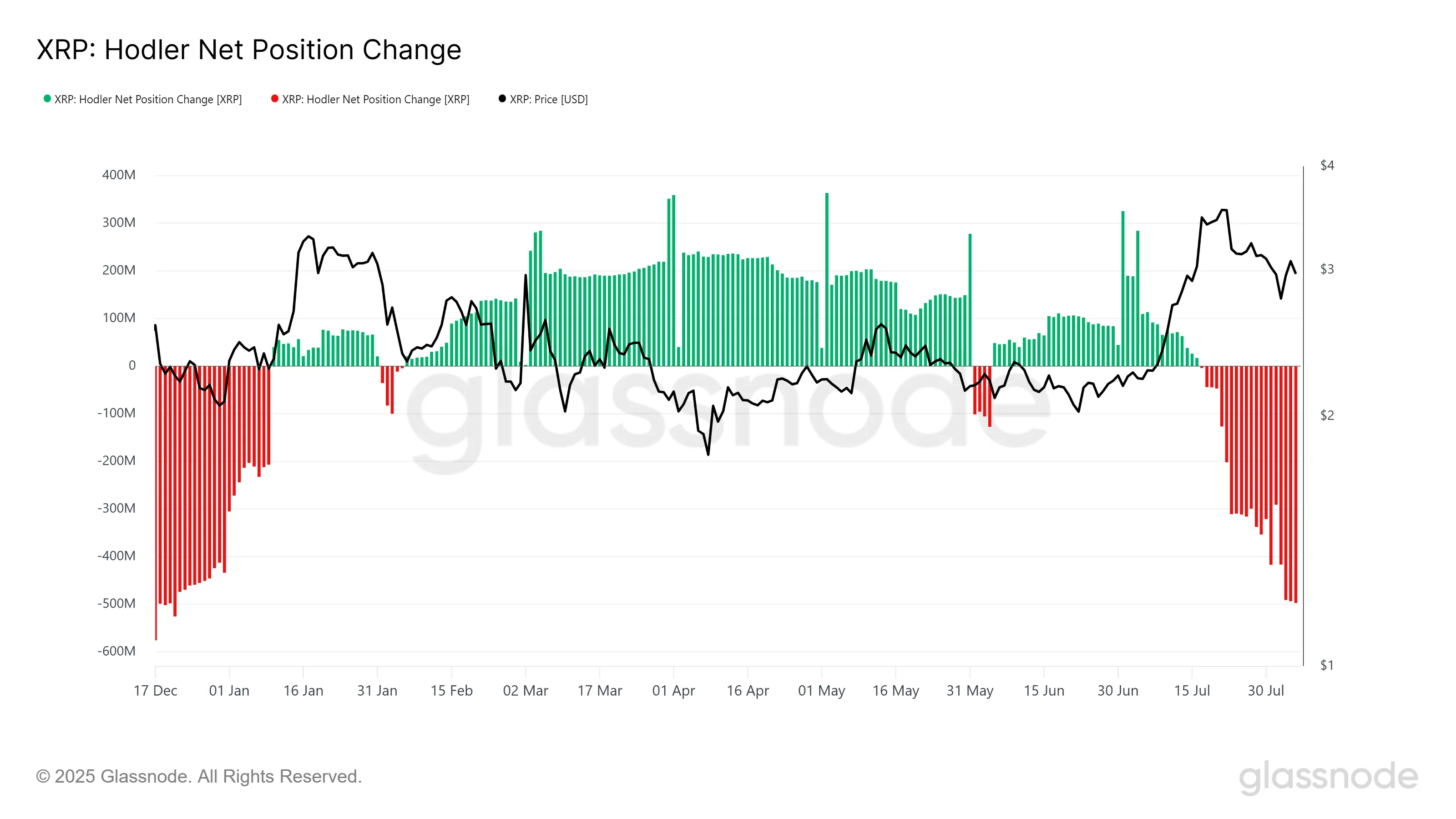Select the '01 May' date on the x-axis
Screen dimensions: 1456x819
tap(821, 691)
